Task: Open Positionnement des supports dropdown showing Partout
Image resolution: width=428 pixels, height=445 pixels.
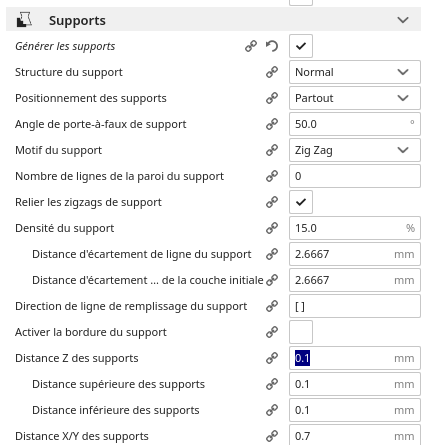Action: 355,98
